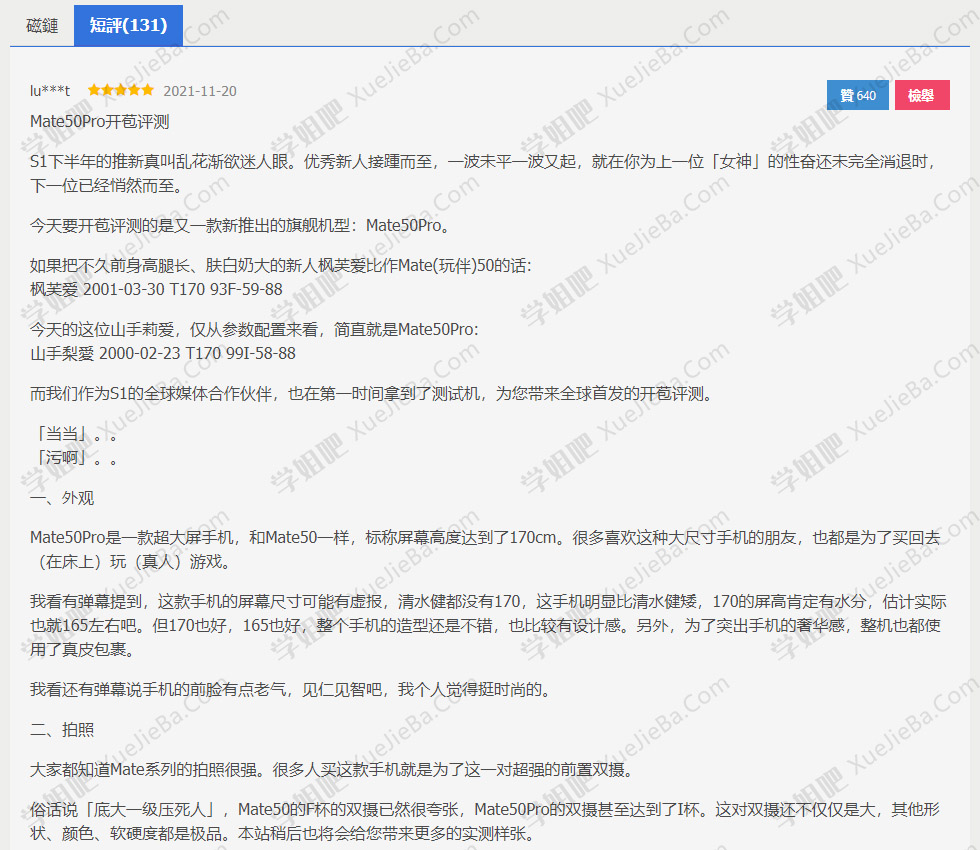
Task: Click reviewer name lu***t
Action: [x=50, y=91]
